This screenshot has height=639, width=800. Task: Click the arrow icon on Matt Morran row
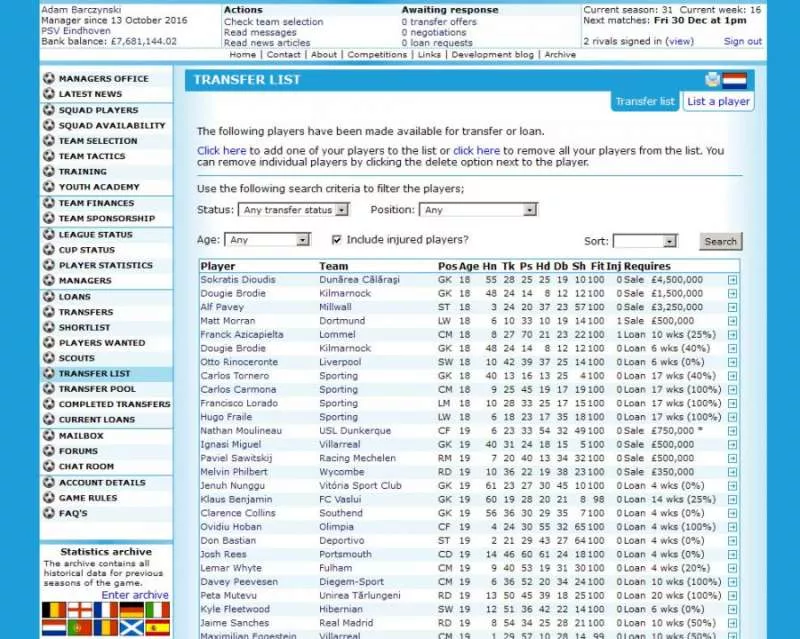(732, 321)
